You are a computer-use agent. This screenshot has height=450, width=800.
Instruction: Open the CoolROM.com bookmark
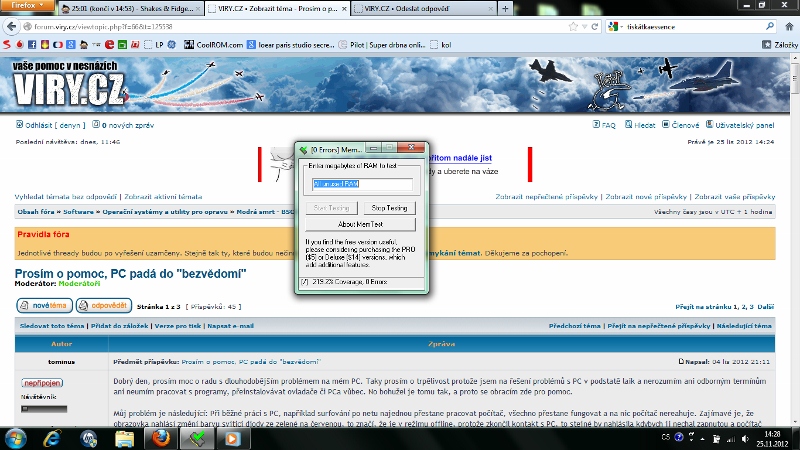pos(213,45)
